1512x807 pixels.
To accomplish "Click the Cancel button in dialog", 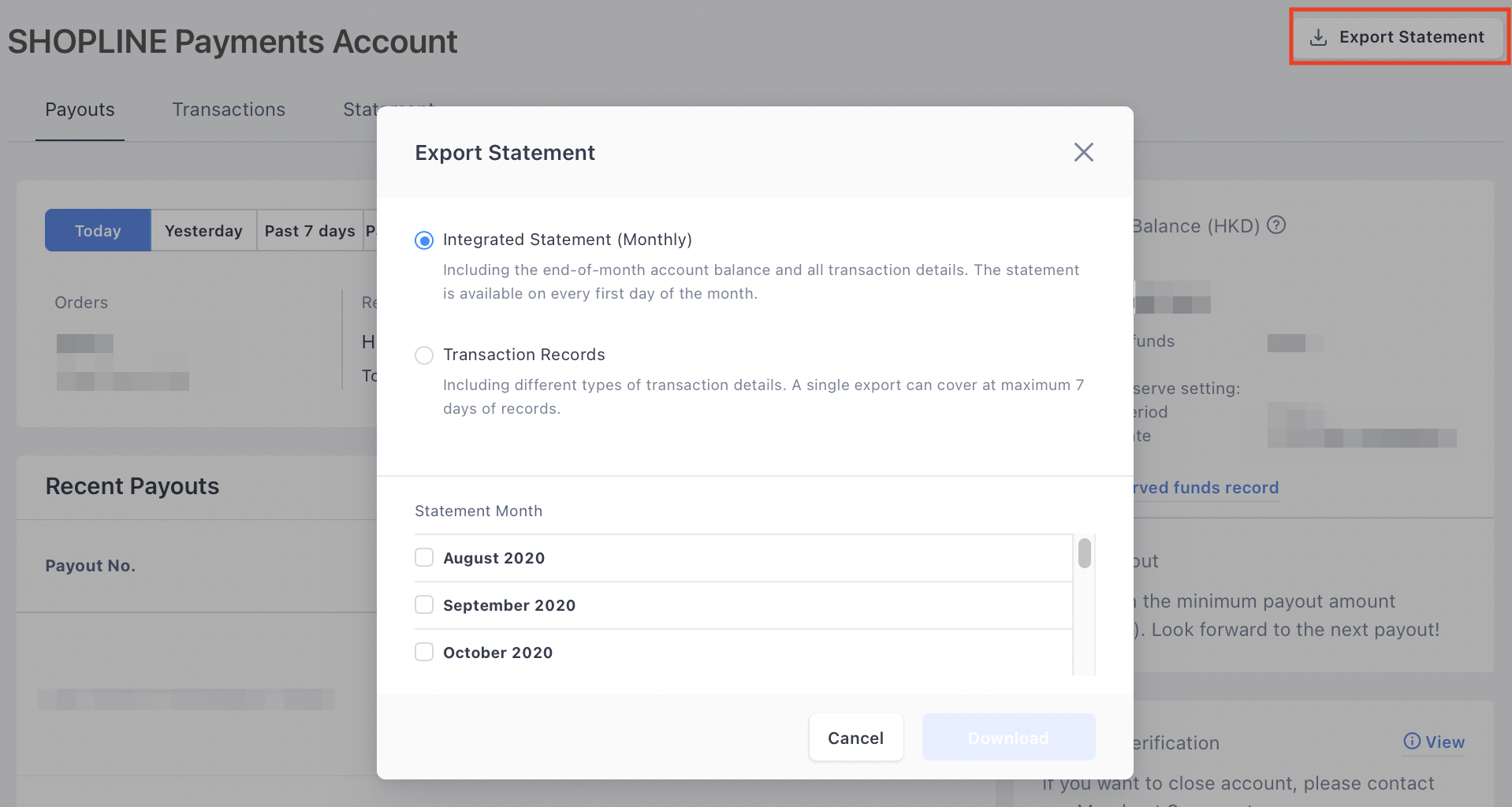I will click(855, 738).
